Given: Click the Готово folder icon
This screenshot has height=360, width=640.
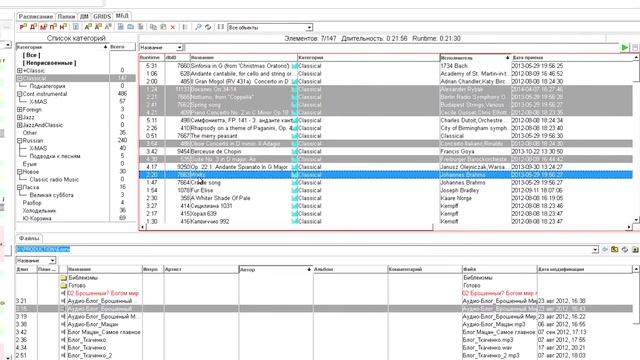Looking at the screenshot, I should click(x=64, y=285).
